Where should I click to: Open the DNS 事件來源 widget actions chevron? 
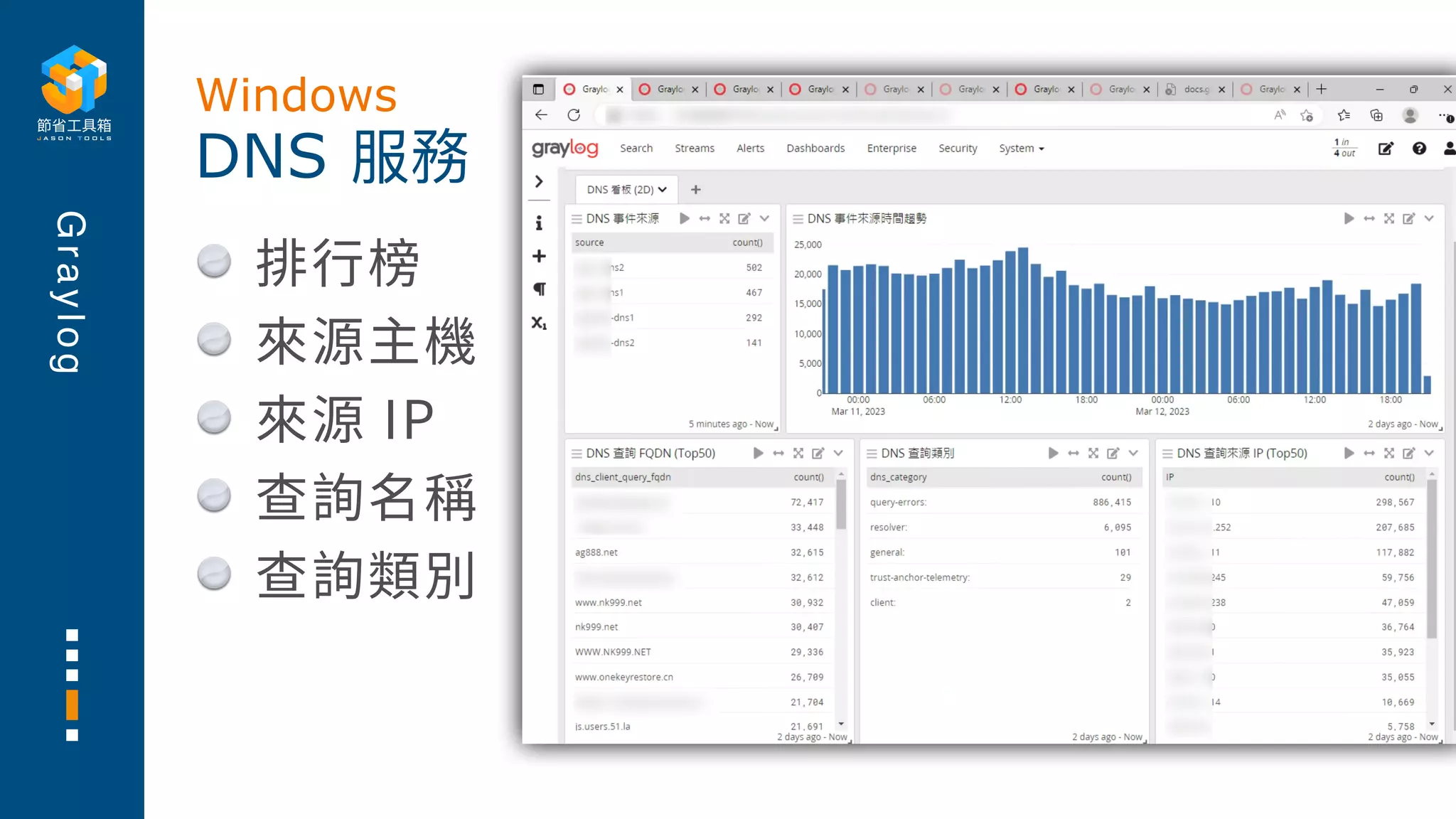point(764,218)
